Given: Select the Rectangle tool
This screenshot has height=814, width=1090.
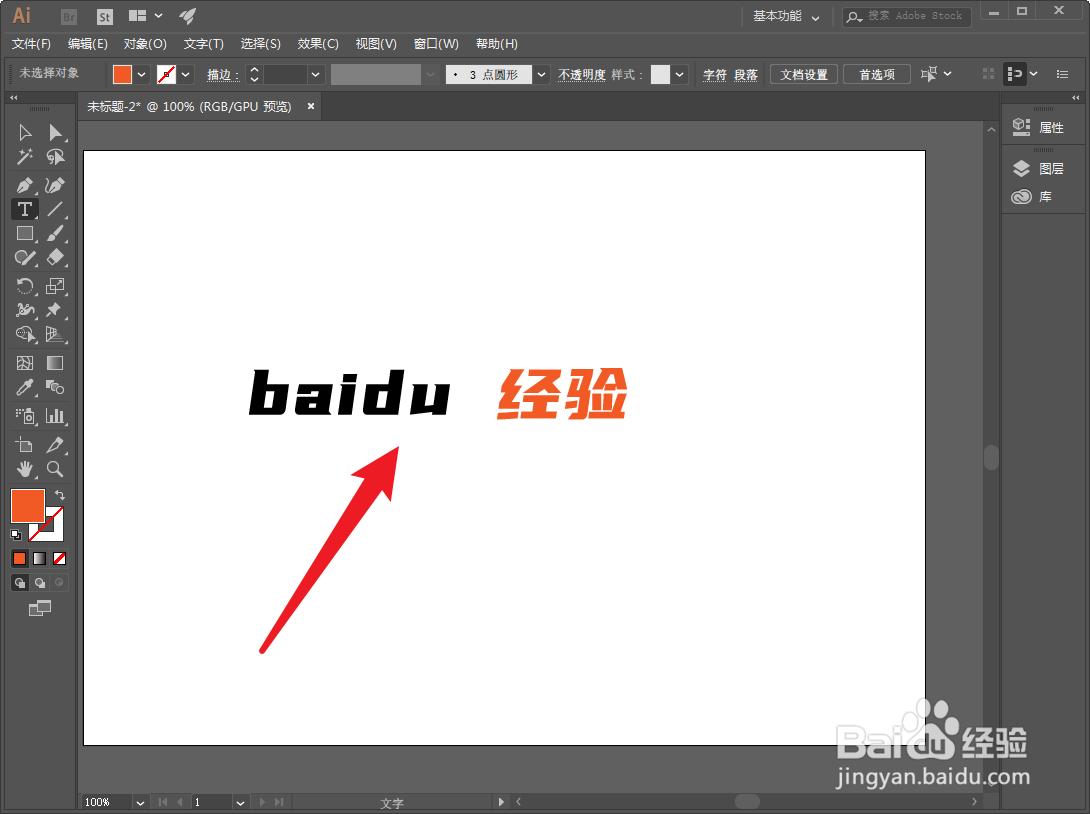Looking at the screenshot, I should point(25,234).
